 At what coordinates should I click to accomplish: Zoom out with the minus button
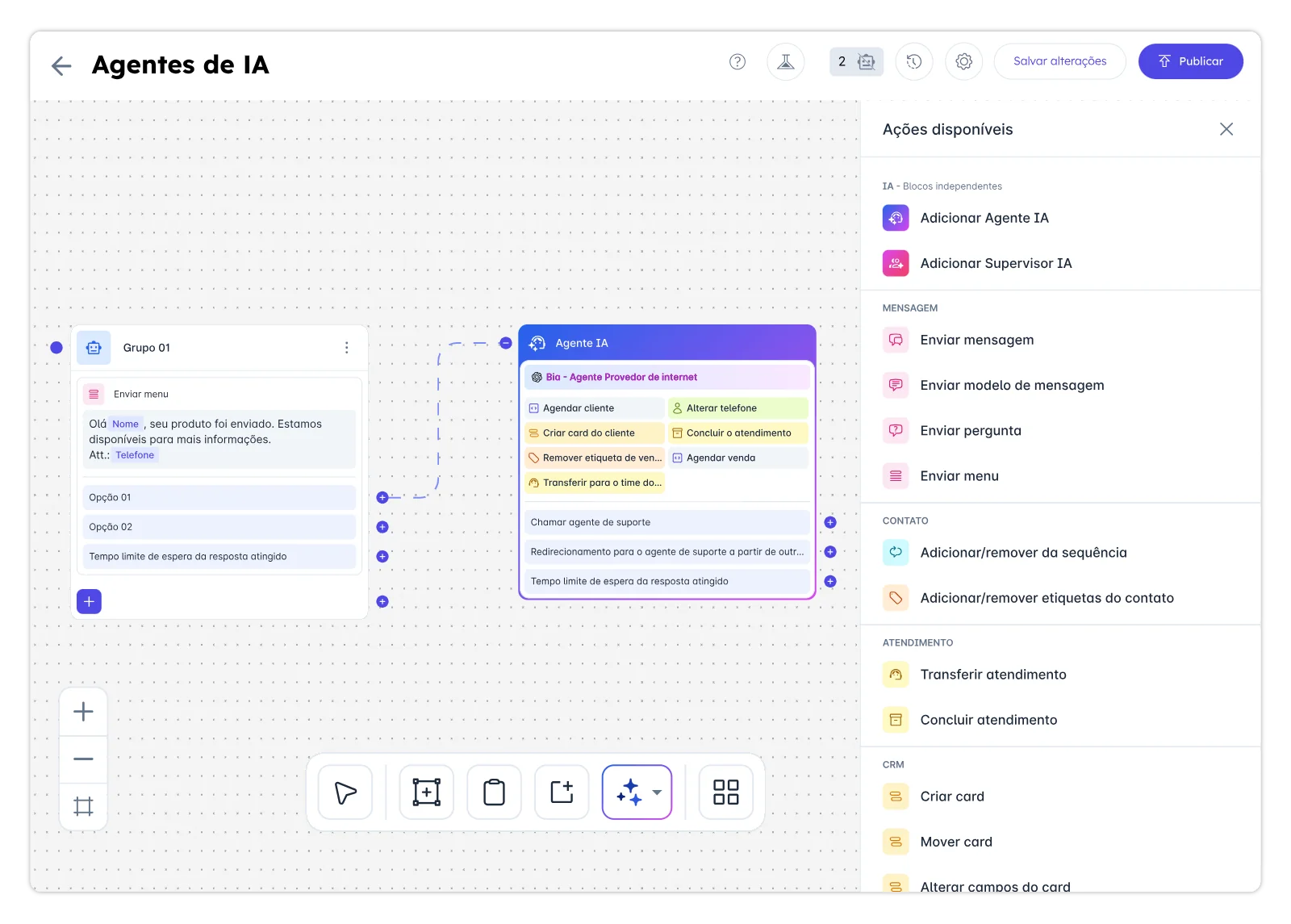(83, 759)
